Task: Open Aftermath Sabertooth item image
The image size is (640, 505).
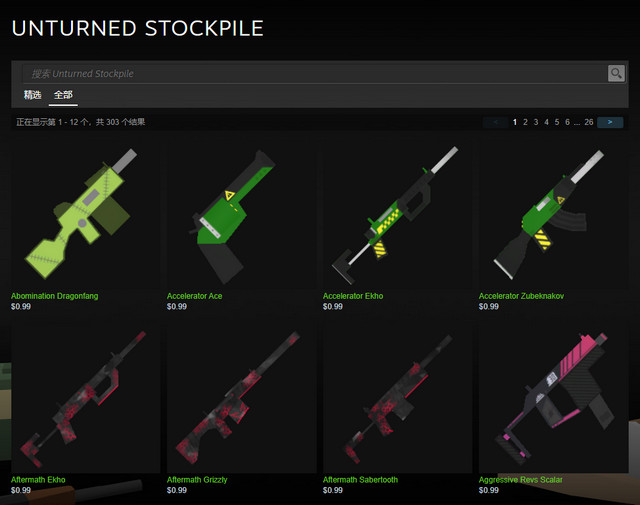Action: click(397, 397)
